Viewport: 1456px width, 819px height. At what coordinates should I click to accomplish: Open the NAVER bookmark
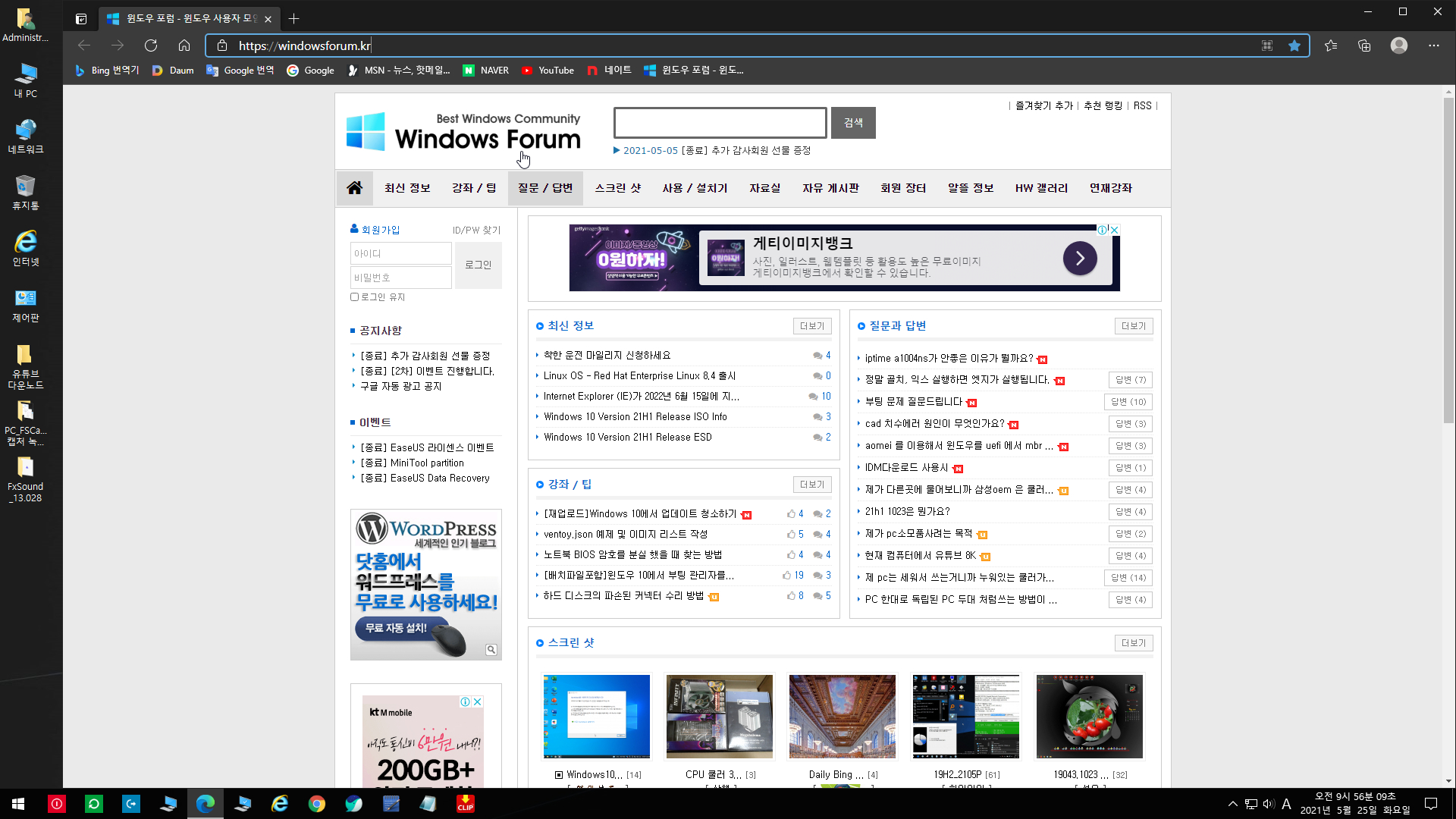[x=486, y=70]
